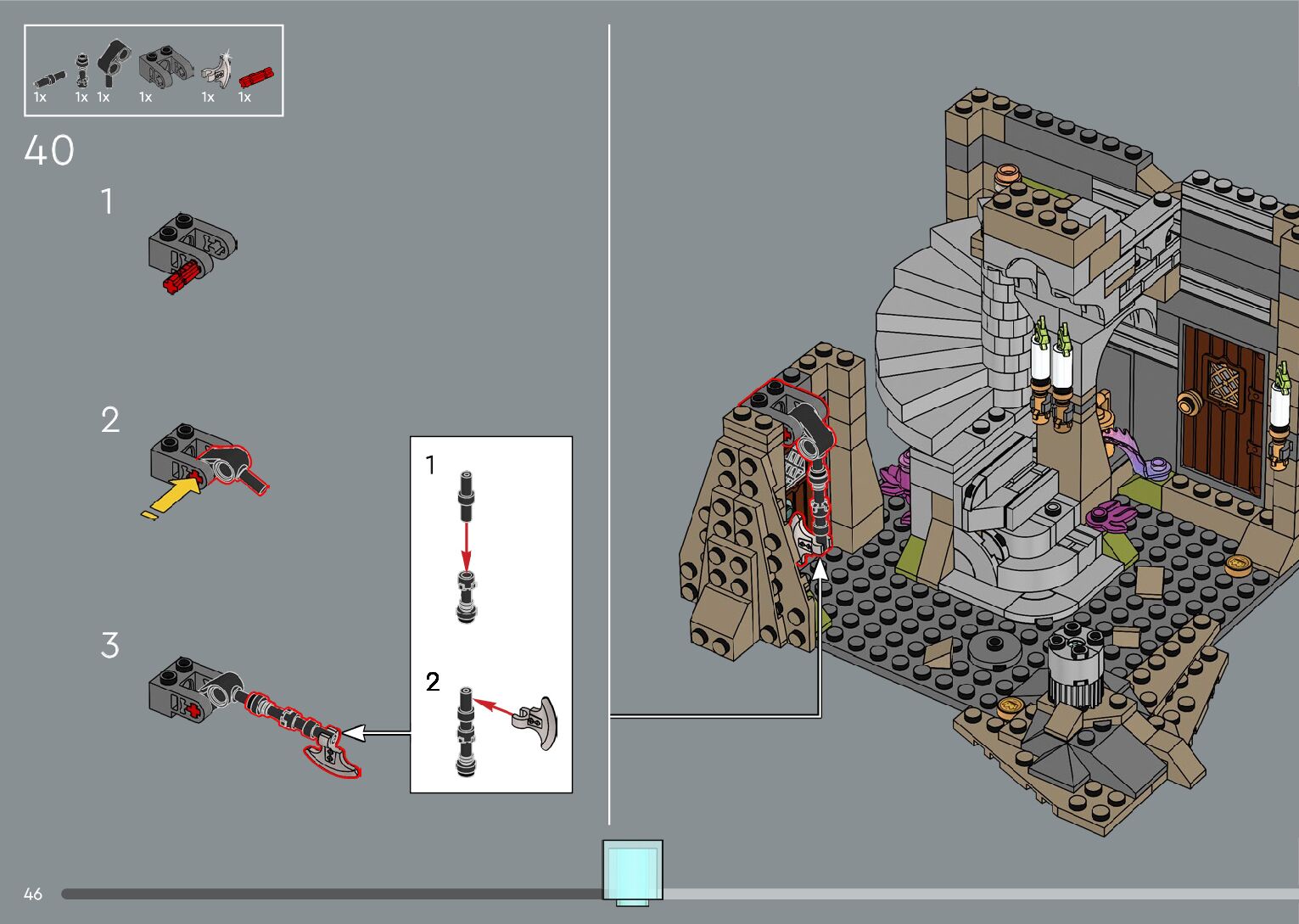Viewport: 1299px width, 924px height.
Task: Click the red axle in the parts list
Action: pos(255,77)
